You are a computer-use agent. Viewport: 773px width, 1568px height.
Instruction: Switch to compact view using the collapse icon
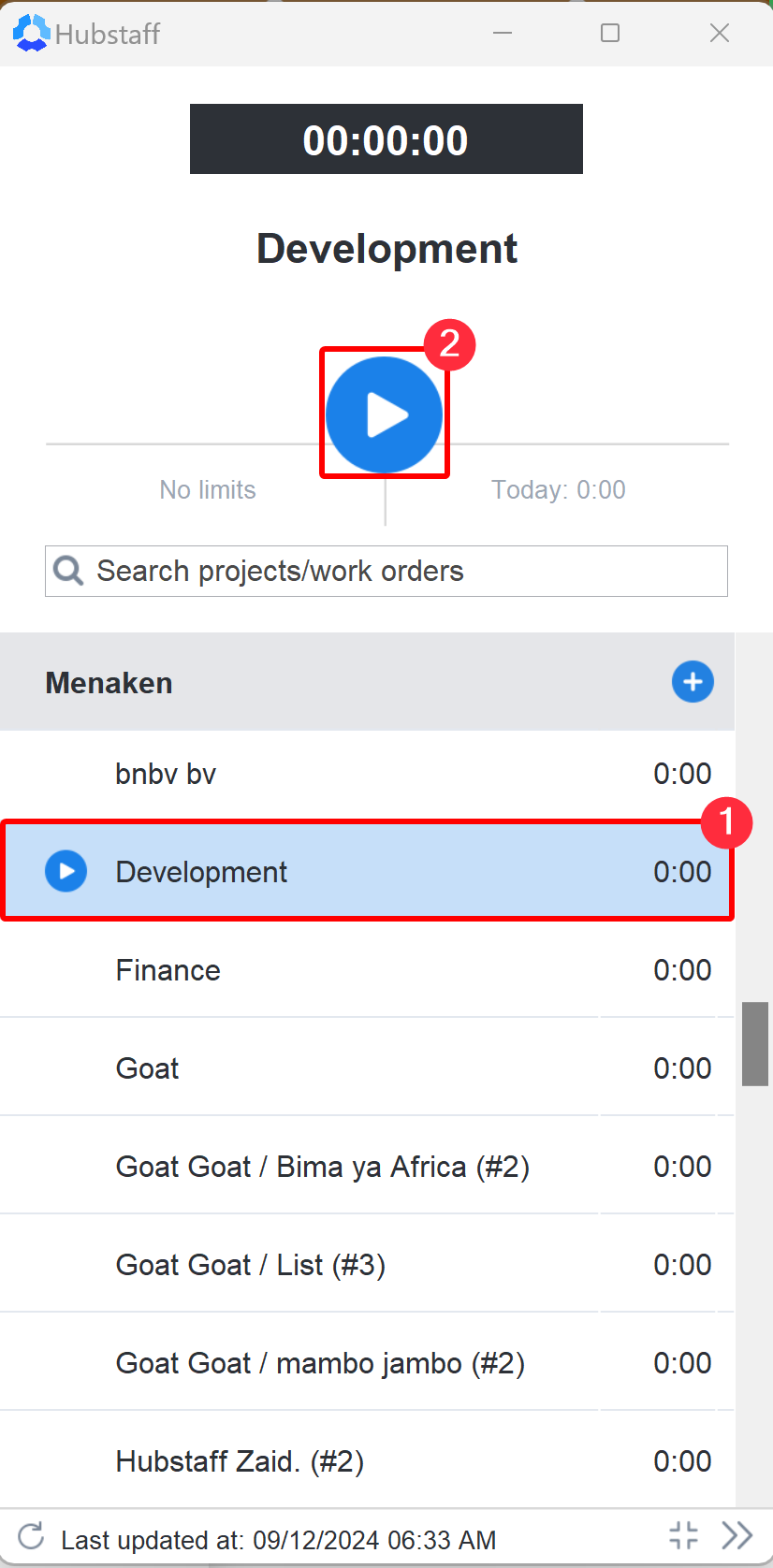click(684, 1535)
